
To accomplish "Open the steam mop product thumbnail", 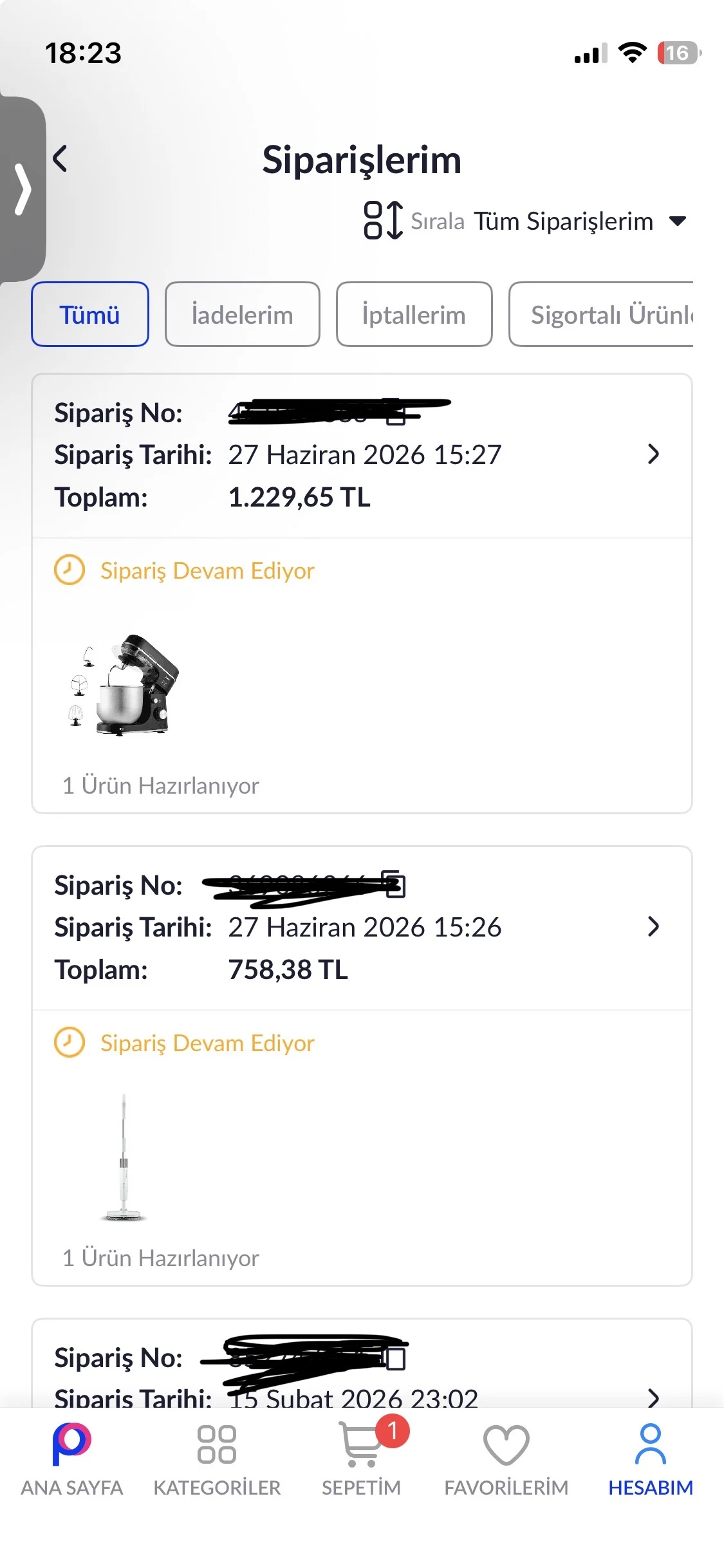I will pos(124,1157).
